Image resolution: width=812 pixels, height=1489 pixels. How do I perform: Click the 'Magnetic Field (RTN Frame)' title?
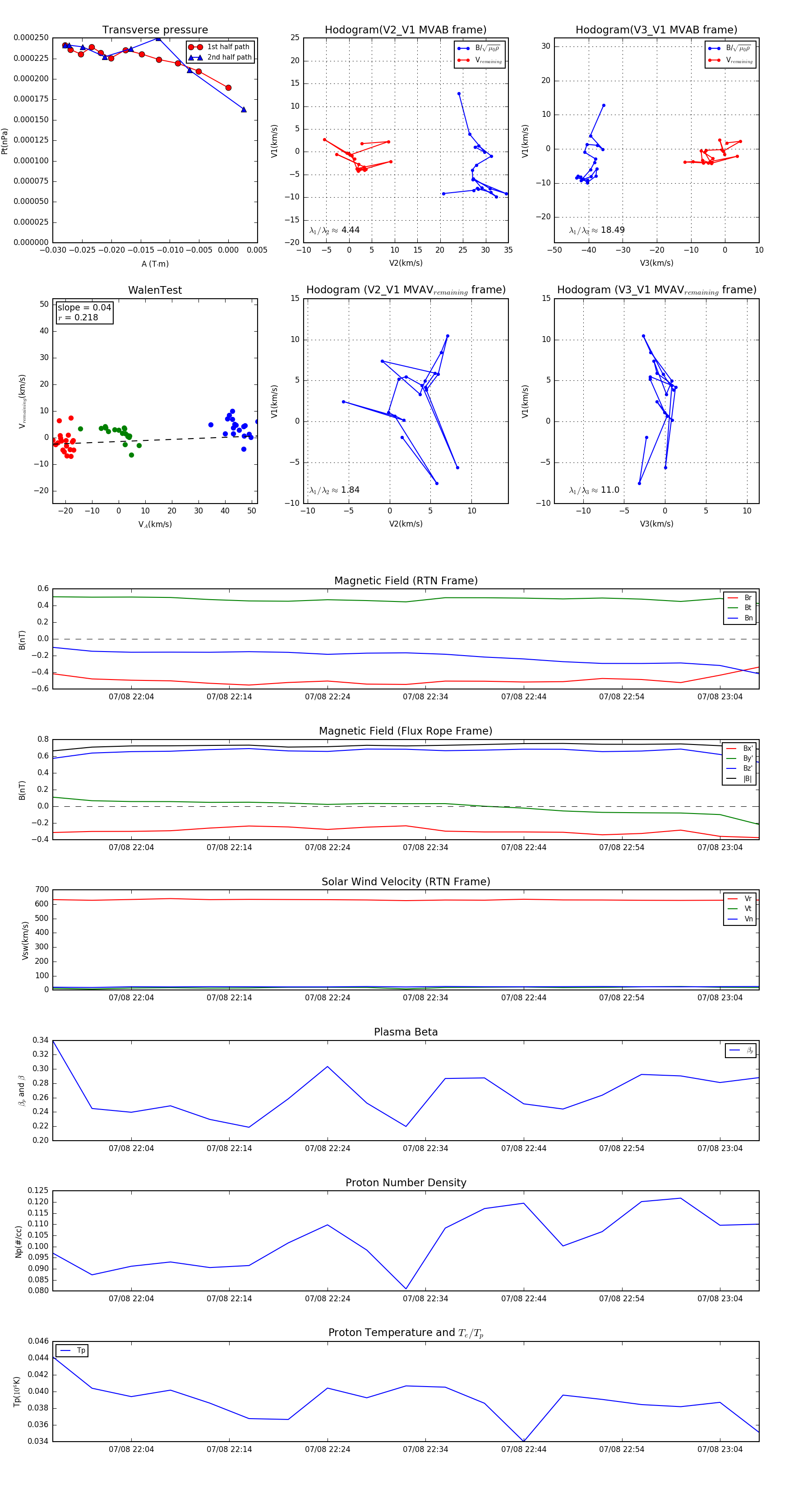coord(406,581)
